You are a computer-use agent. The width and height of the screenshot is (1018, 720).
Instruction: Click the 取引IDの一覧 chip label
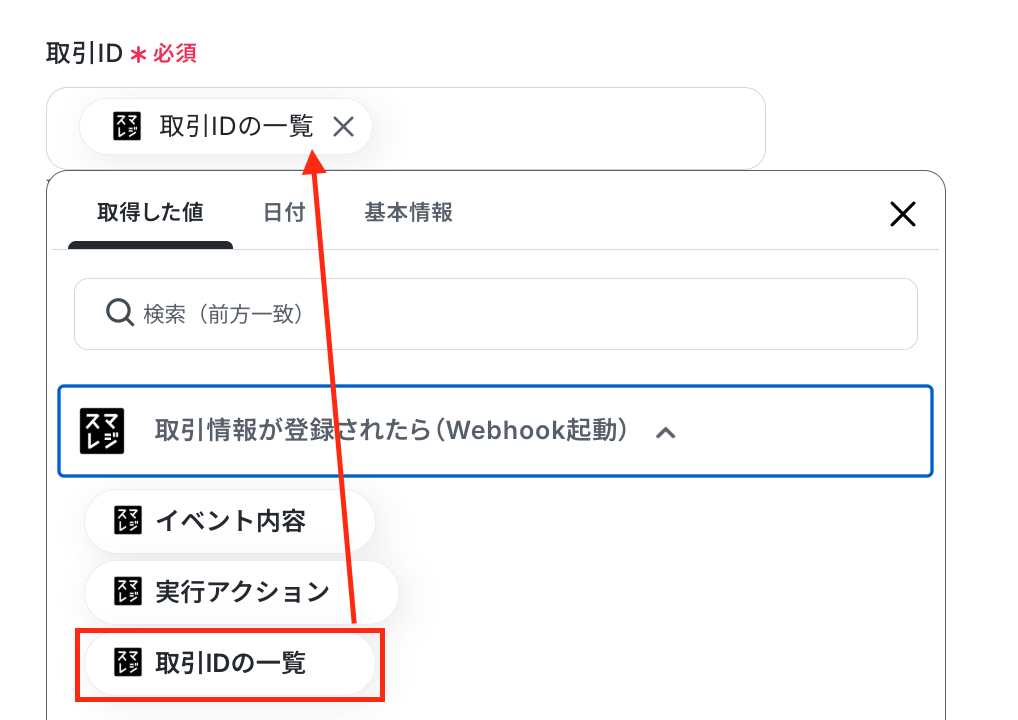pyautogui.click(x=236, y=127)
